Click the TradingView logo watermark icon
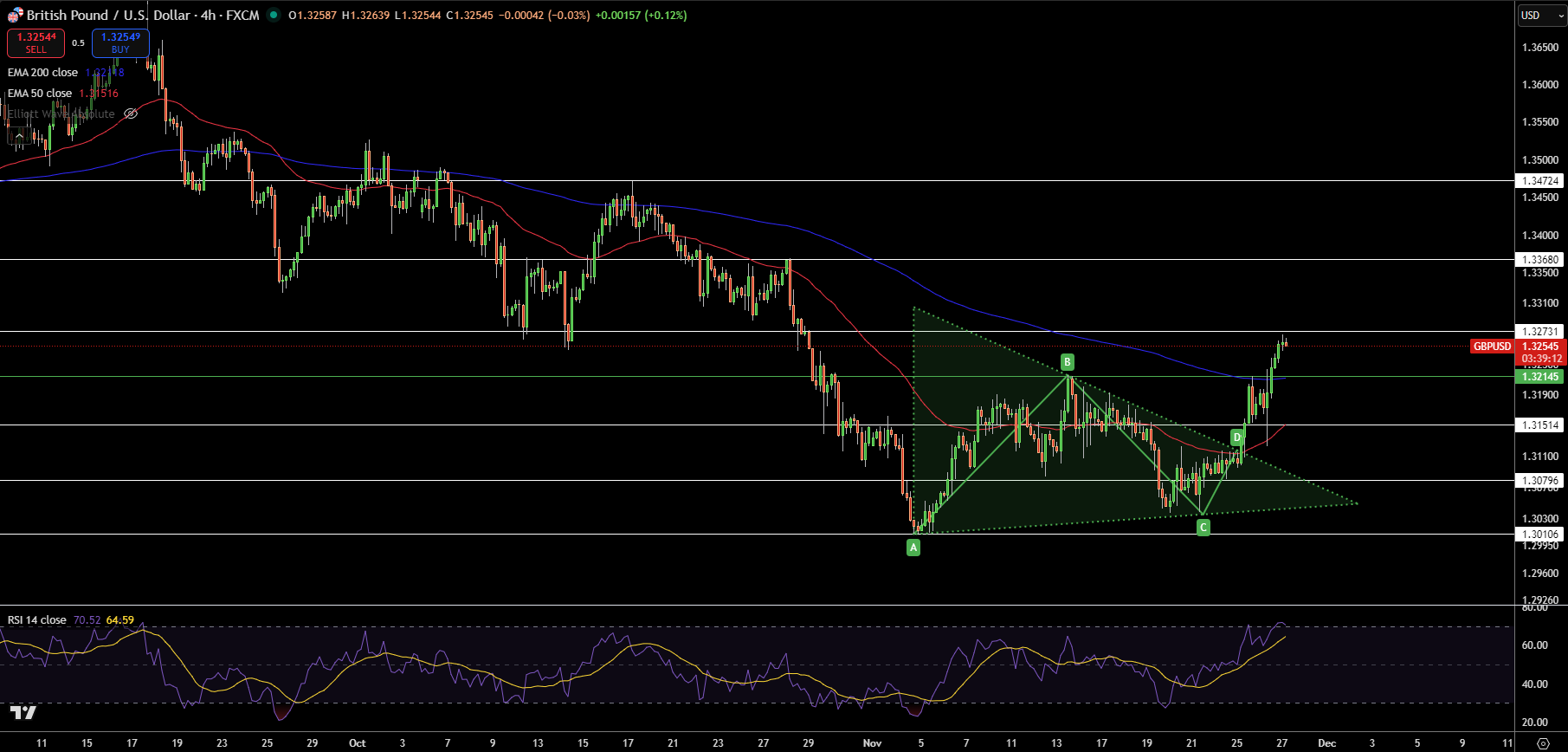This screenshot has width=1568, height=752. click(x=23, y=713)
